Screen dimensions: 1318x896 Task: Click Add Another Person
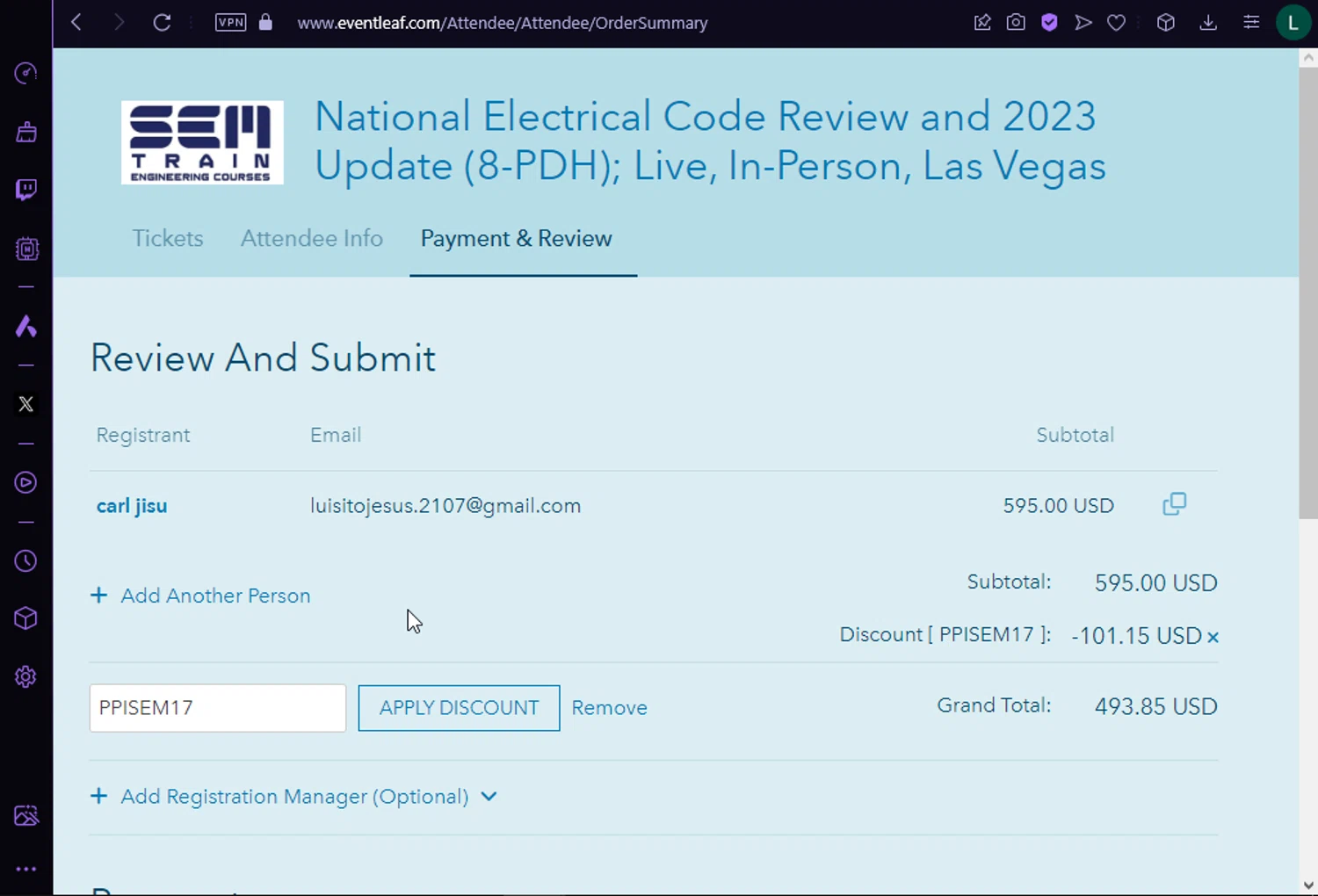[200, 596]
